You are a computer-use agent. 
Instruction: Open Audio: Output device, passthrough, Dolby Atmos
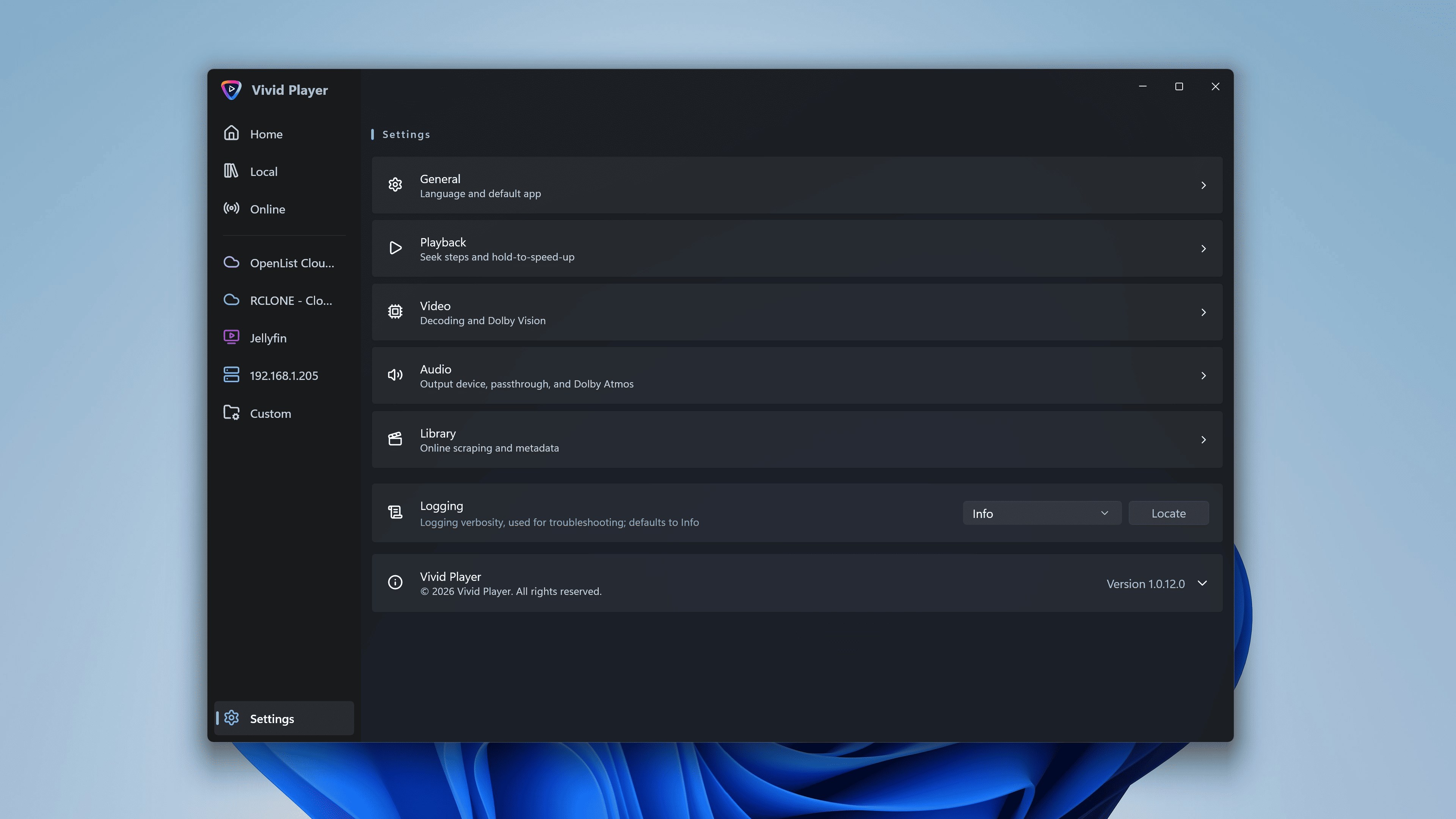click(x=797, y=376)
